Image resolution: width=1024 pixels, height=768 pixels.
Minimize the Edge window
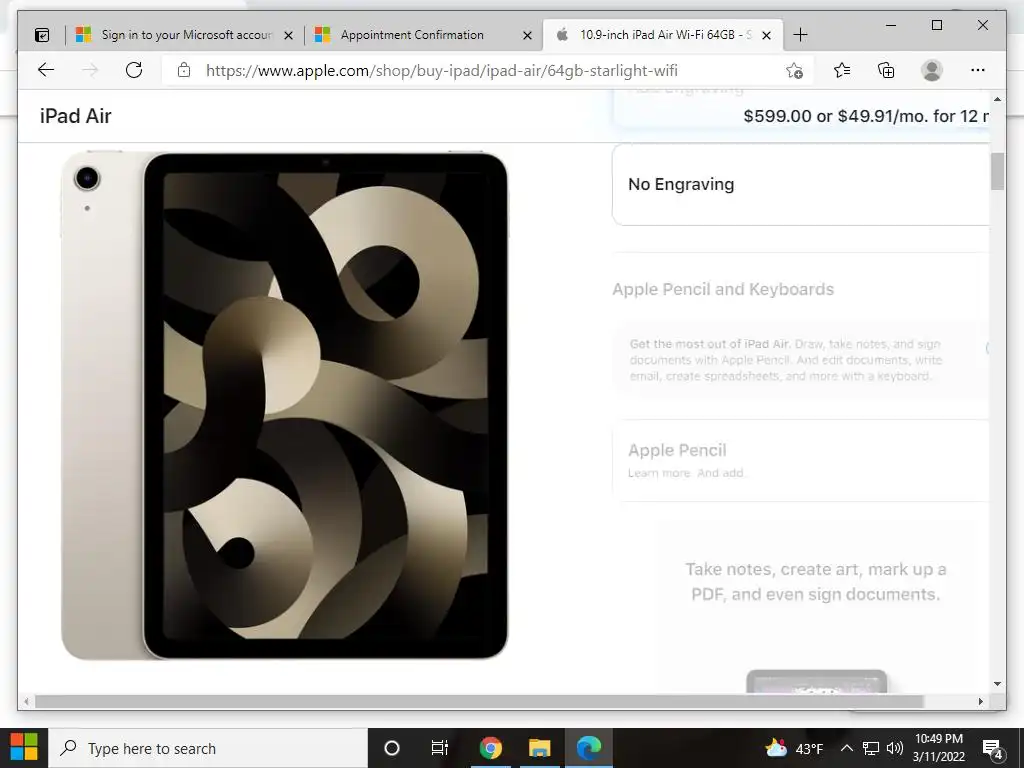891,25
